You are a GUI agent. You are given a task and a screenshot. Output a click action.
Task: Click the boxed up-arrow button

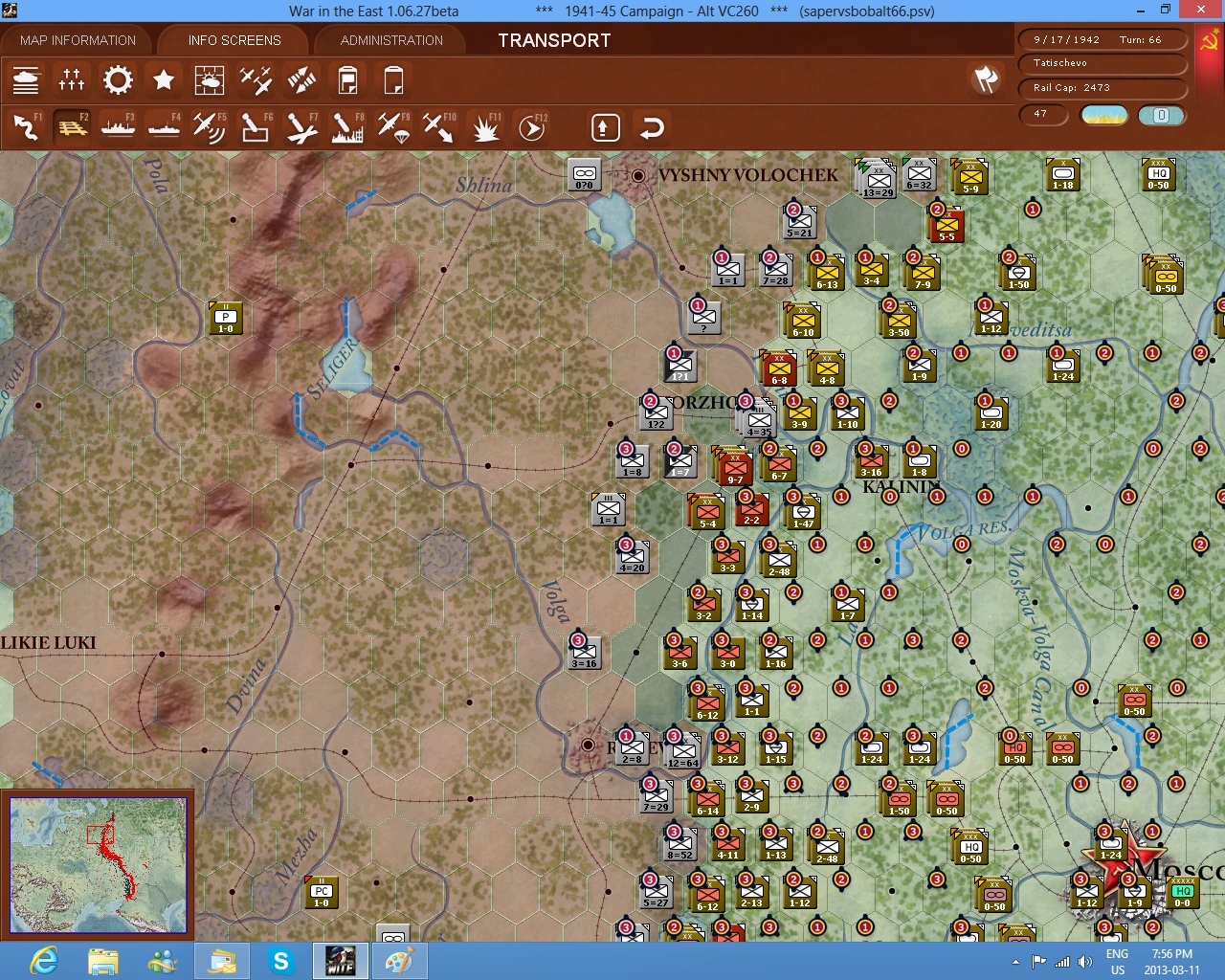coord(606,127)
